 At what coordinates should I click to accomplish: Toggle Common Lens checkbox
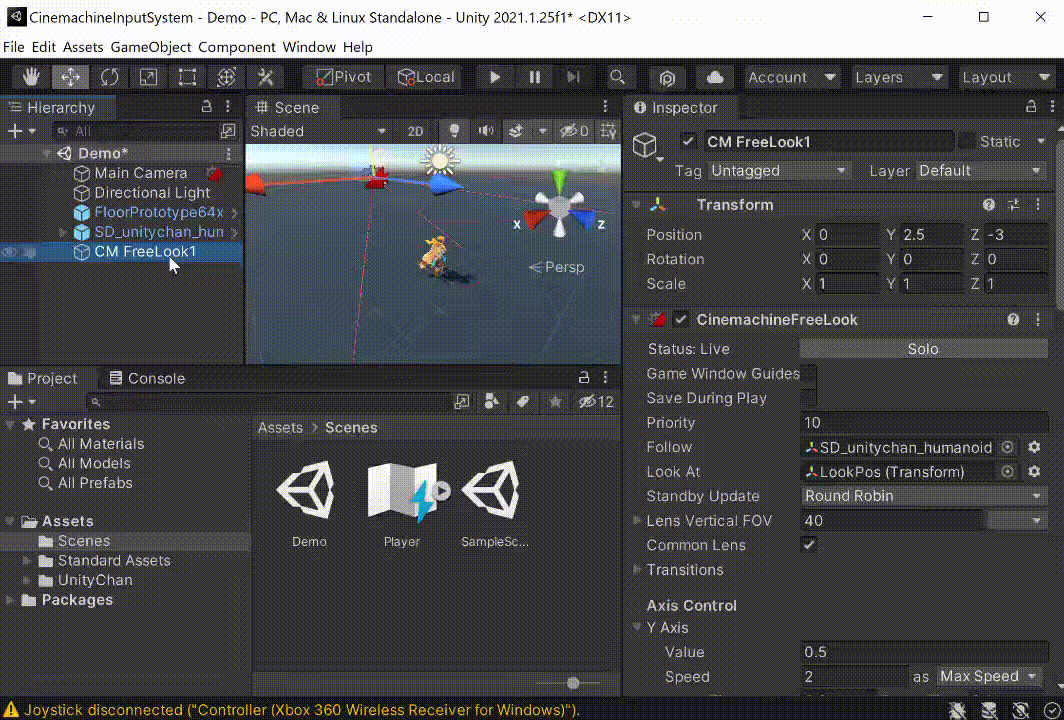[808, 545]
